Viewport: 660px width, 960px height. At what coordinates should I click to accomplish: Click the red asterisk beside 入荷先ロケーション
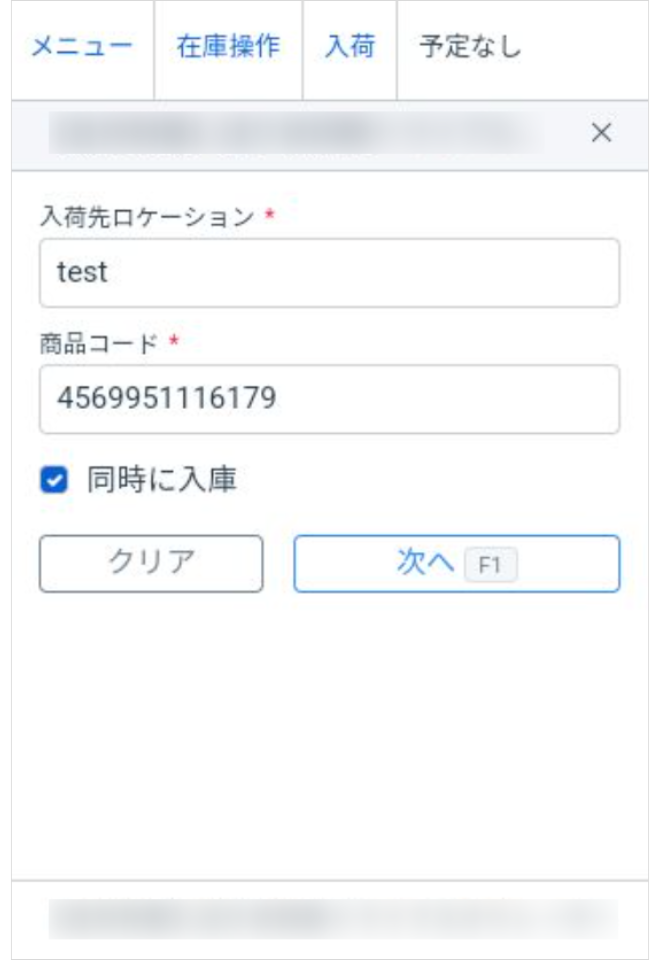[269, 216]
